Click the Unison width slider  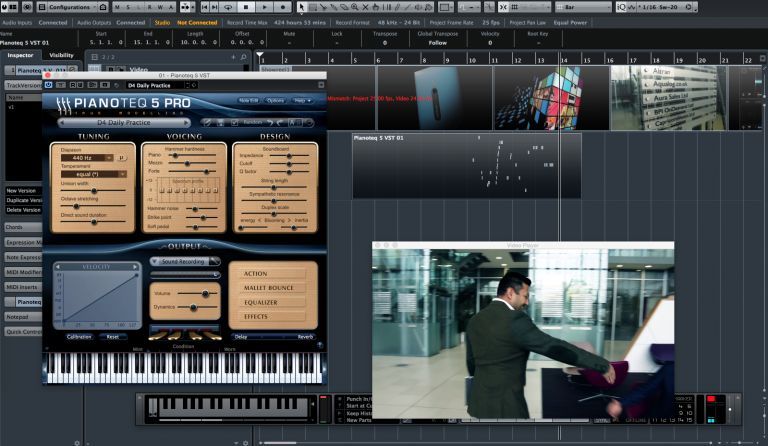click(x=93, y=191)
